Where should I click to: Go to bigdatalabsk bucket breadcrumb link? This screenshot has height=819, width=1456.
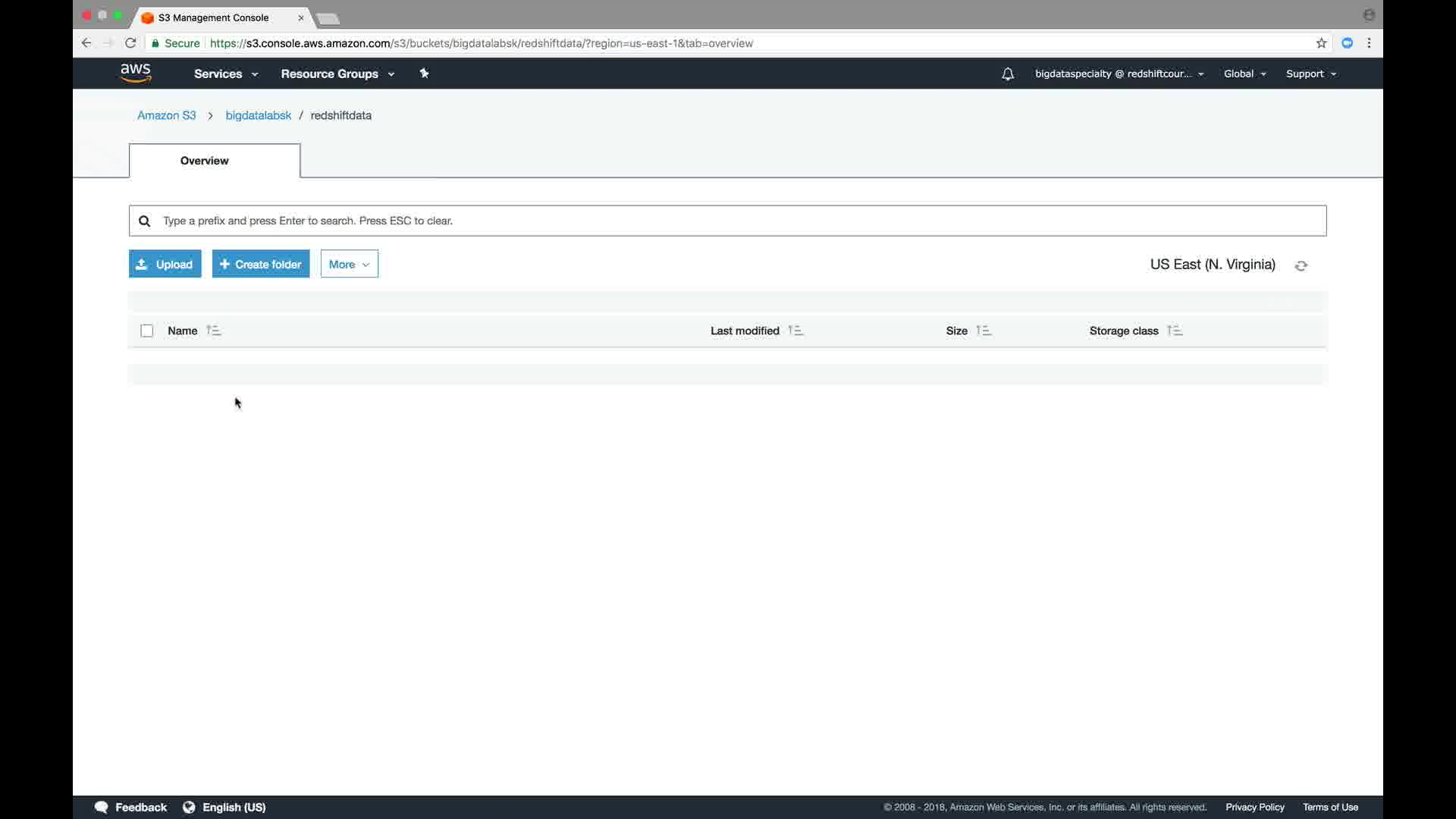click(258, 115)
